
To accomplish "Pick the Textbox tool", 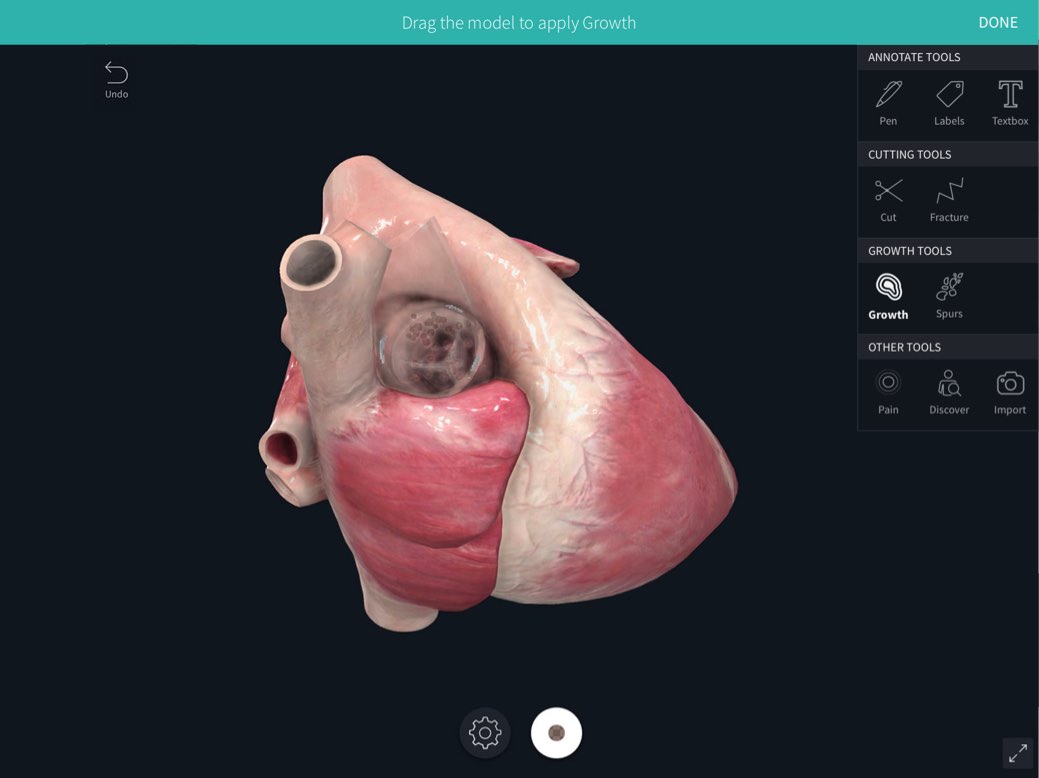I will click(1010, 103).
